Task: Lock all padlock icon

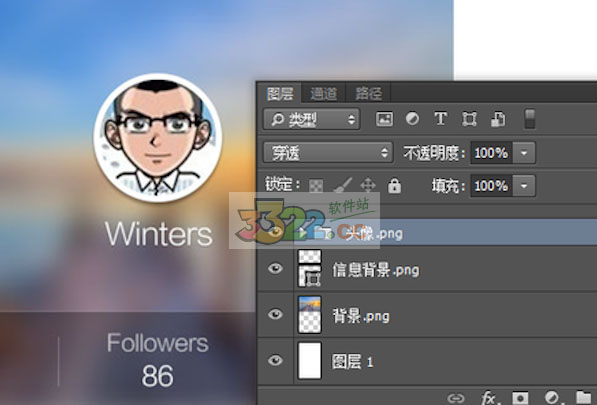Action: (394, 185)
